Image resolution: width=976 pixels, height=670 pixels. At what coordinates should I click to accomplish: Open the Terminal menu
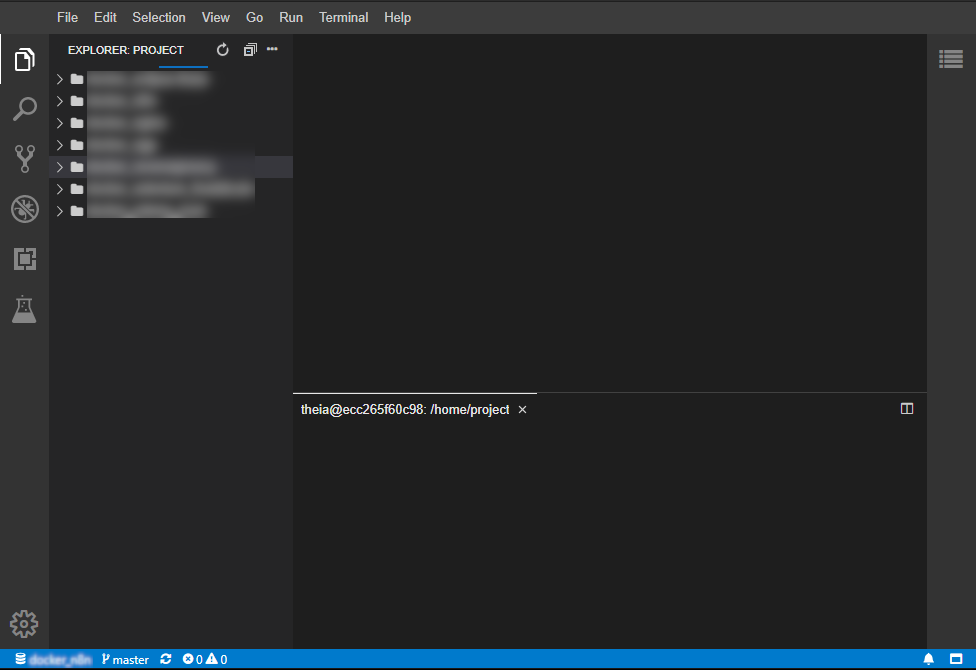[343, 17]
